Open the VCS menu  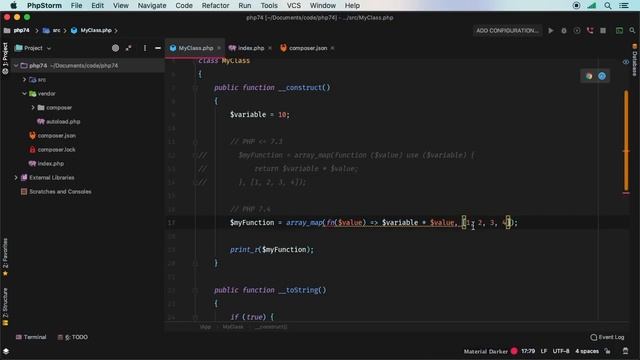click(x=293, y=5)
